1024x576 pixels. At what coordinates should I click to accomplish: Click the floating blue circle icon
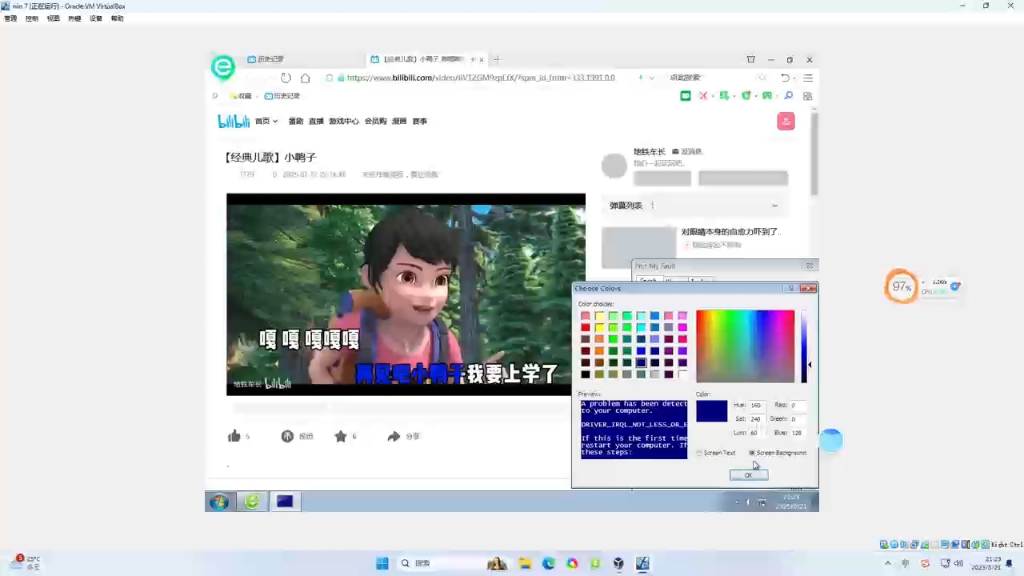[831, 441]
